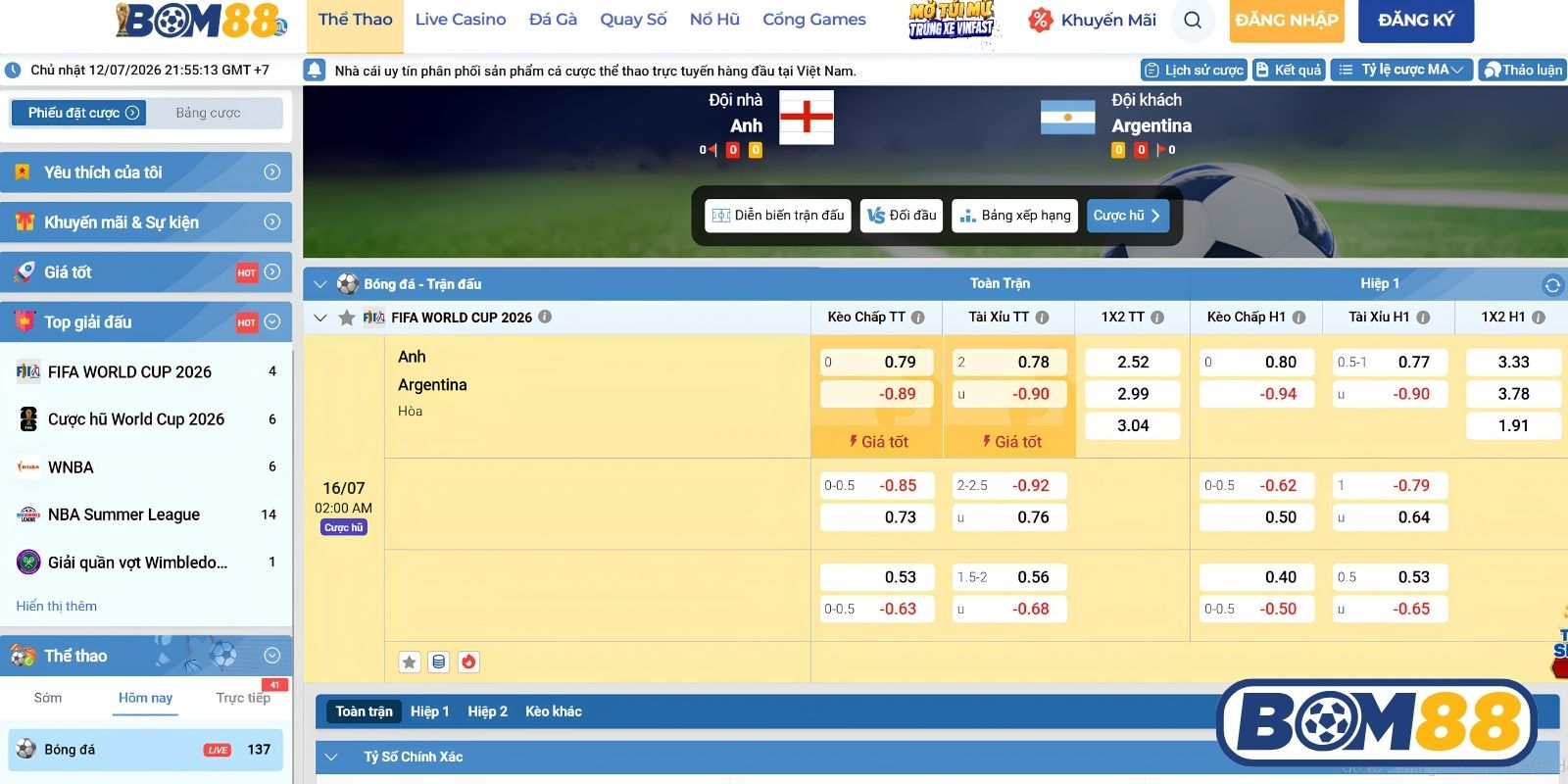The width and height of the screenshot is (1568, 784).
Task: Open Bảng xếp hạng standings
Action: (1015, 216)
